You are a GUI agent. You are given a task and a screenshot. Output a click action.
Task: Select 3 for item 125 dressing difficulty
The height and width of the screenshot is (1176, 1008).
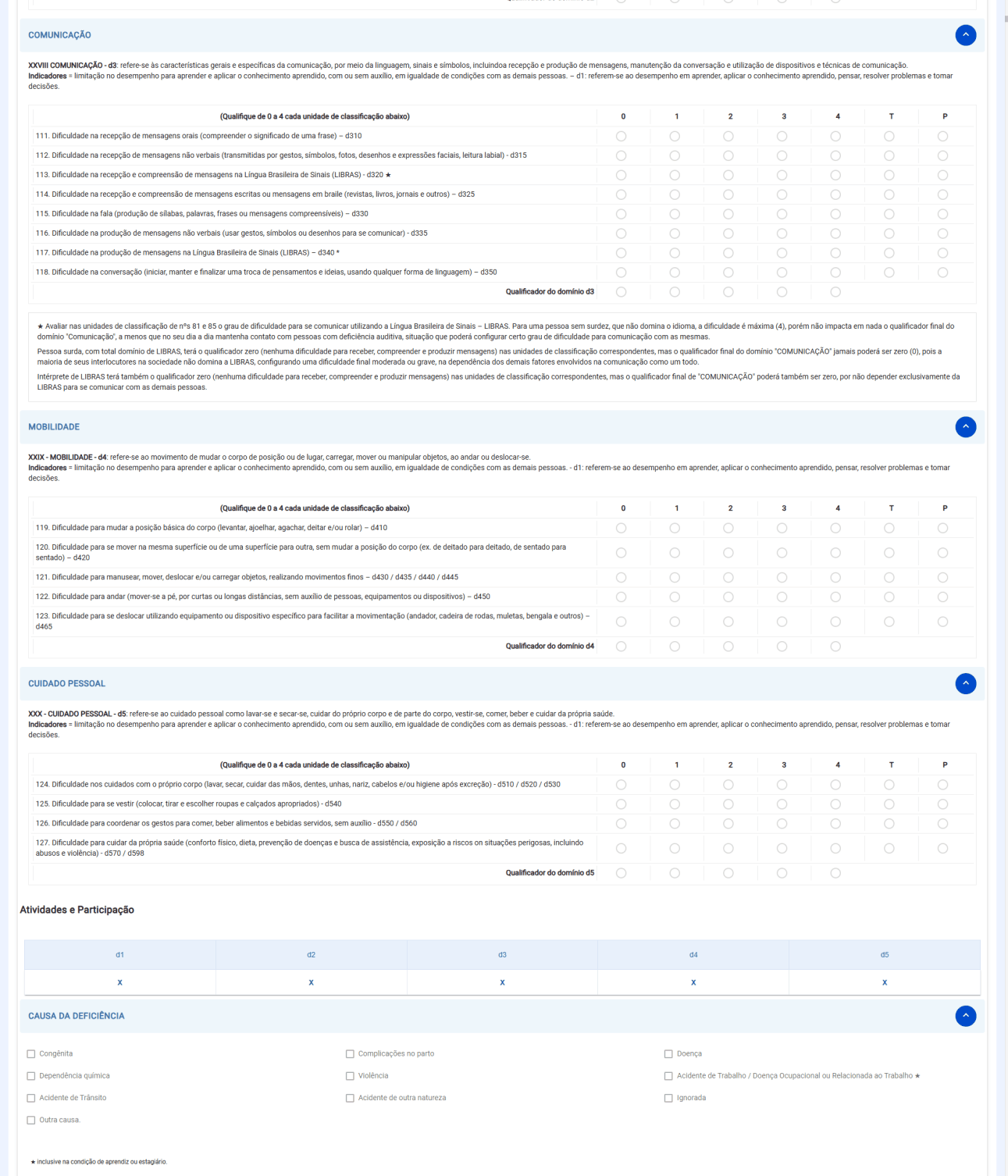tap(782, 804)
